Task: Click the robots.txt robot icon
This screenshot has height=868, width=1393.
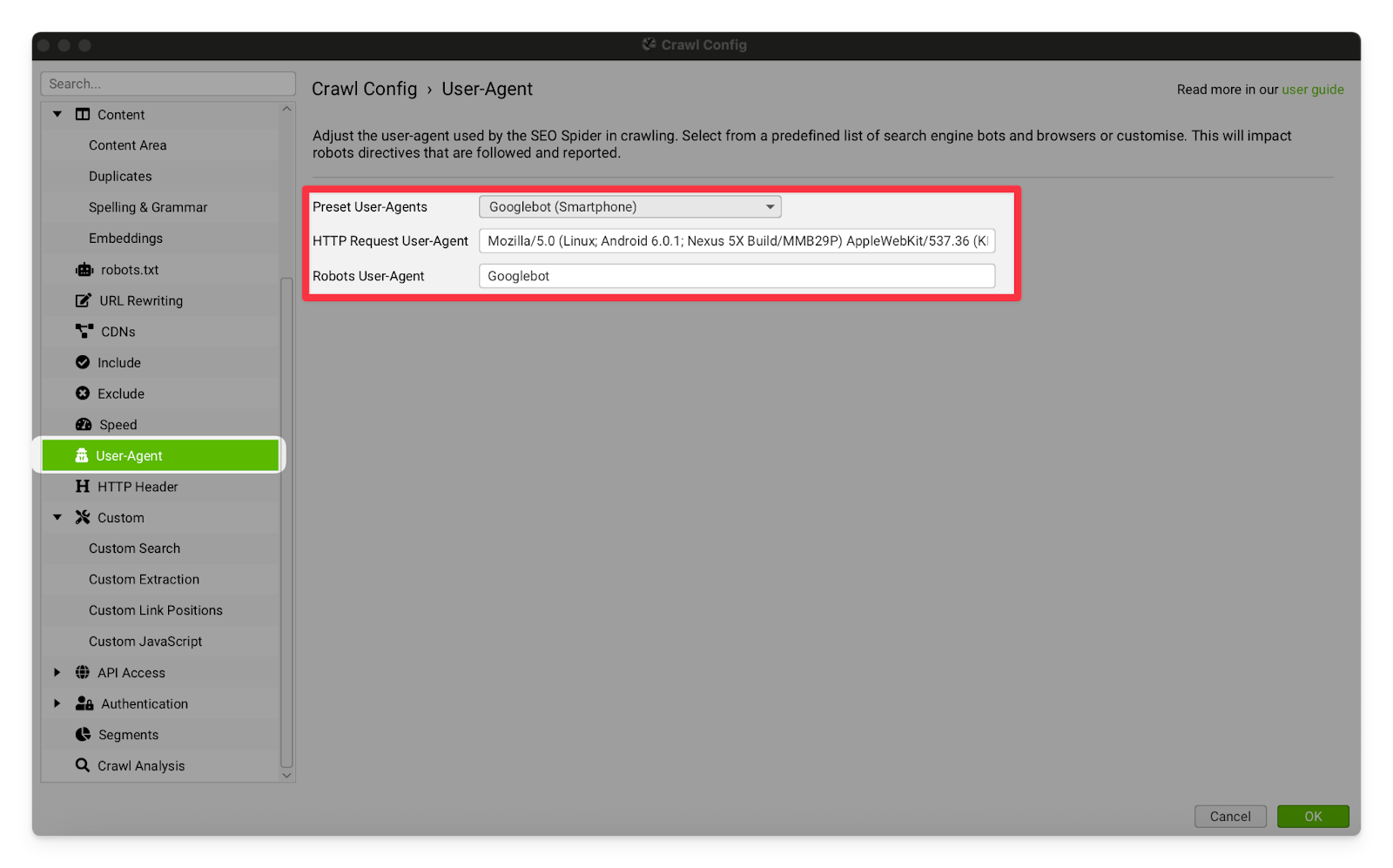Action: [x=84, y=270]
